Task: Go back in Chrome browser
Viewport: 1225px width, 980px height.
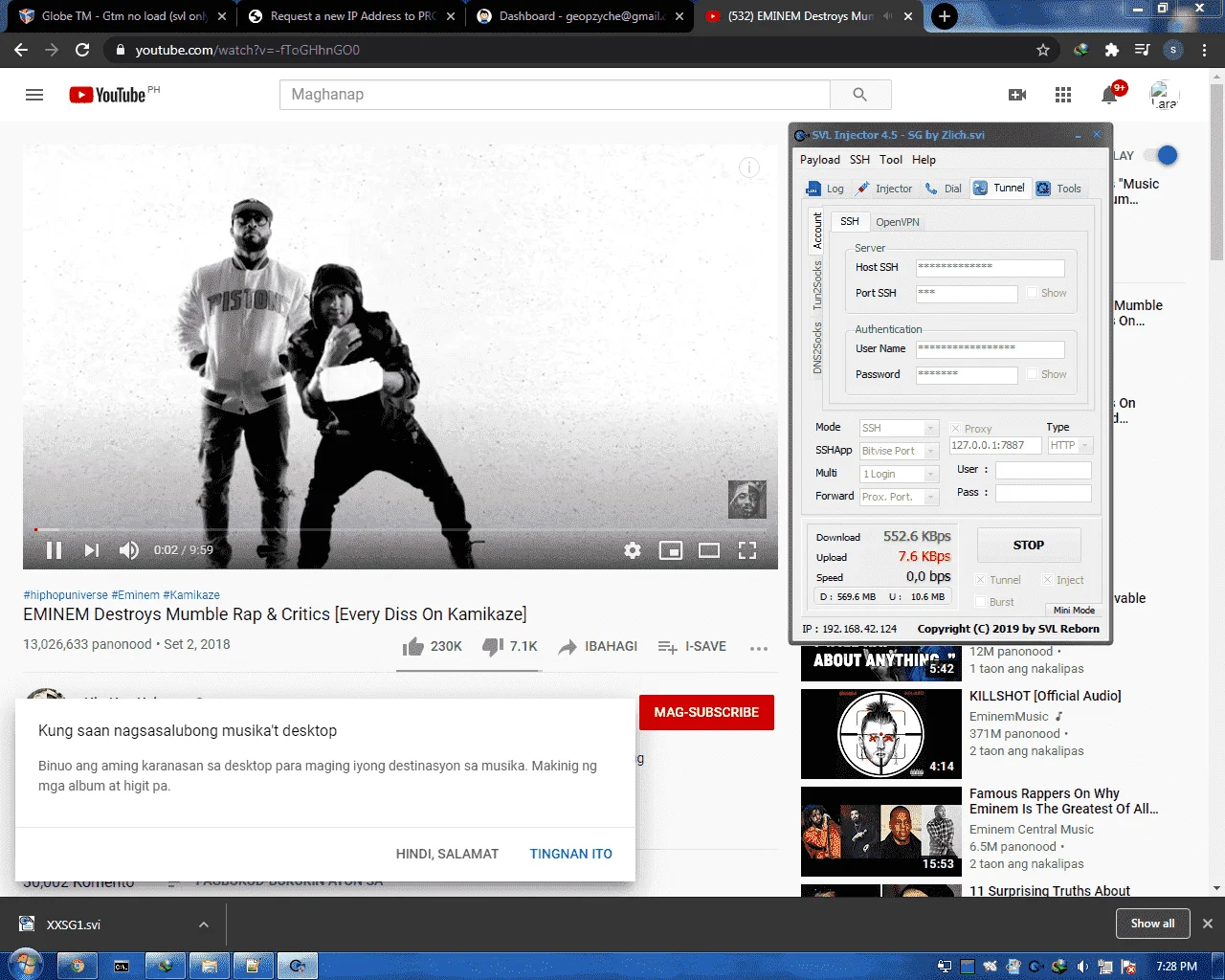Action: point(21,50)
